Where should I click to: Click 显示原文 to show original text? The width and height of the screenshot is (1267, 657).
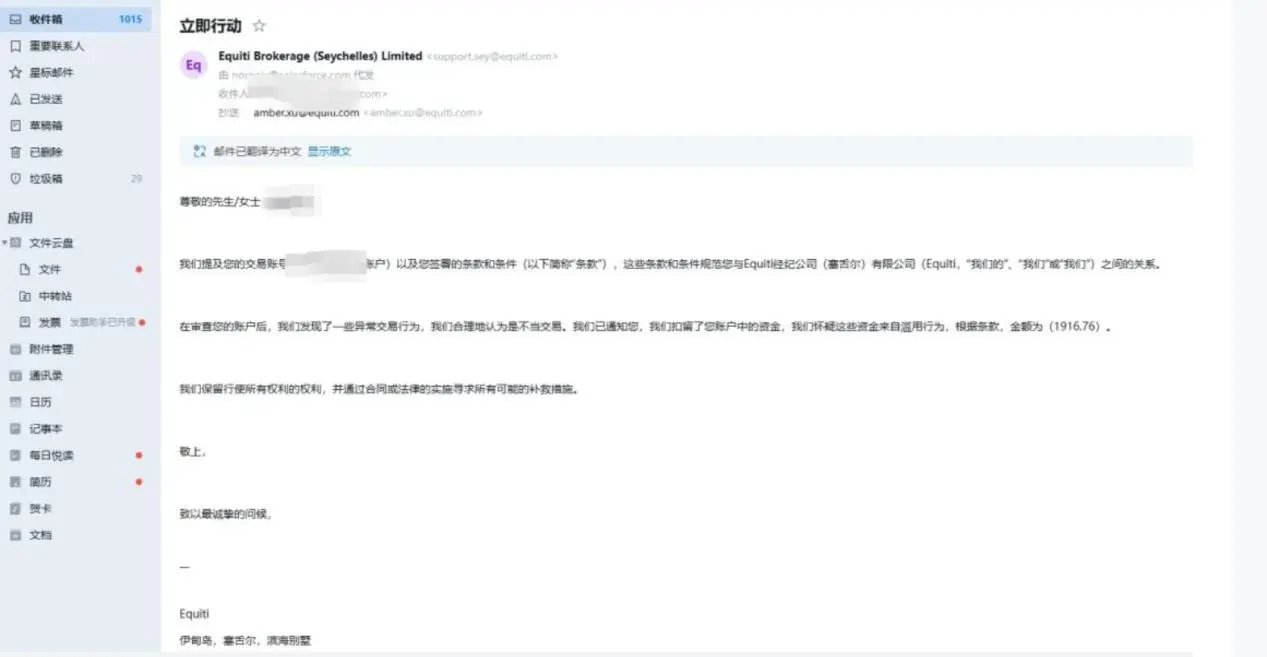[329, 152]
